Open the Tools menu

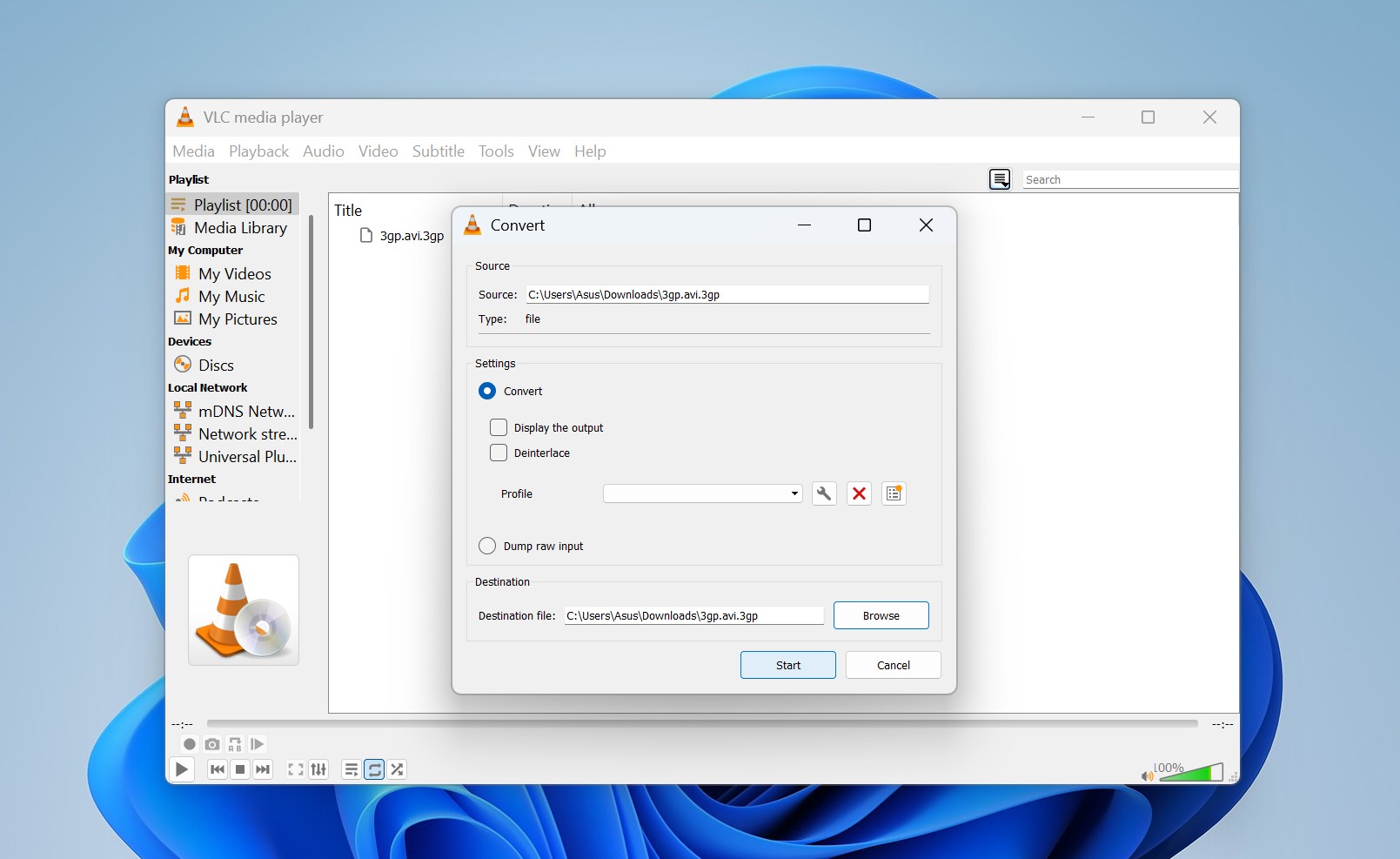(496, 151)
